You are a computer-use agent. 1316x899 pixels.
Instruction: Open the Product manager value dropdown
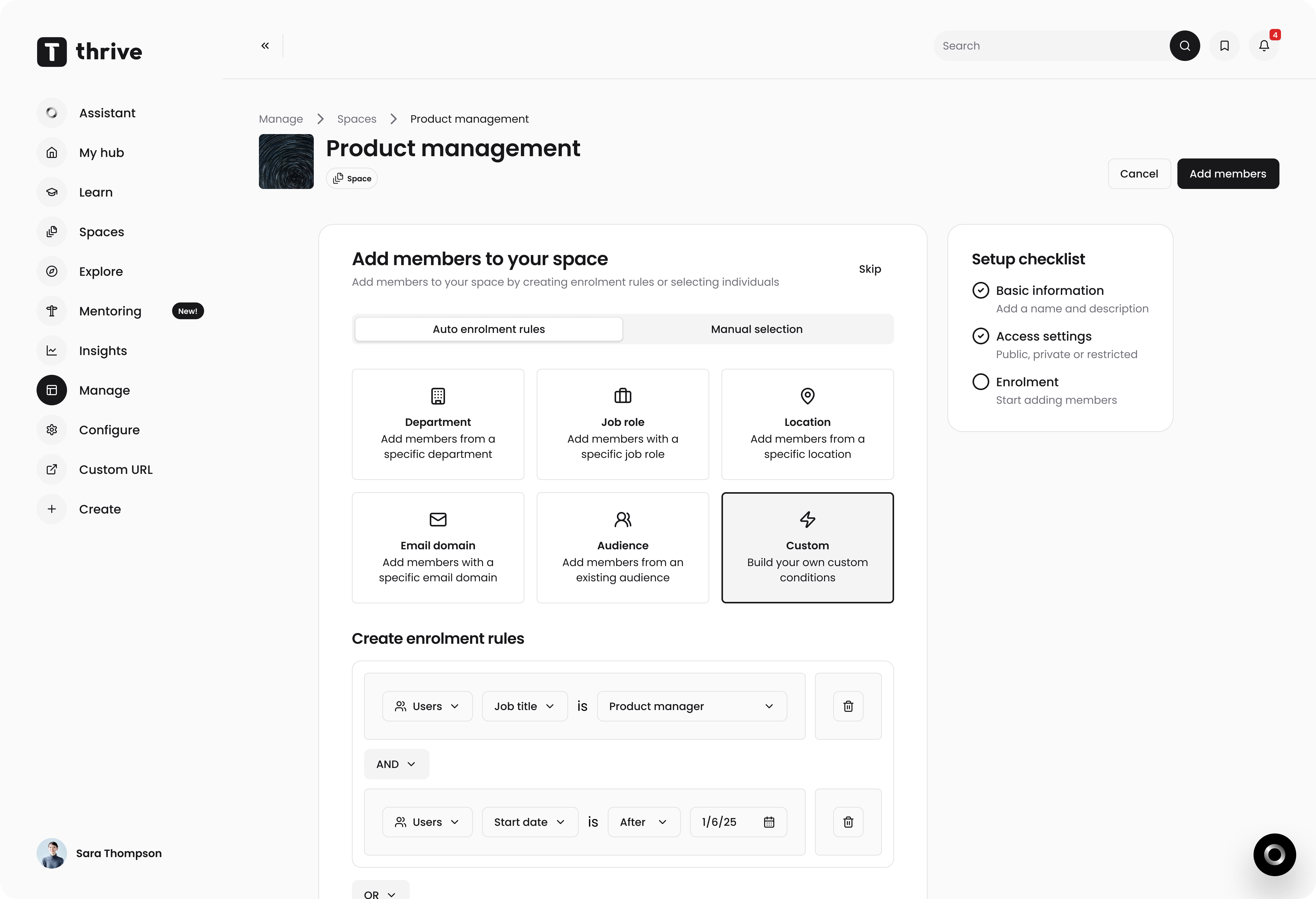pos(692,706)
